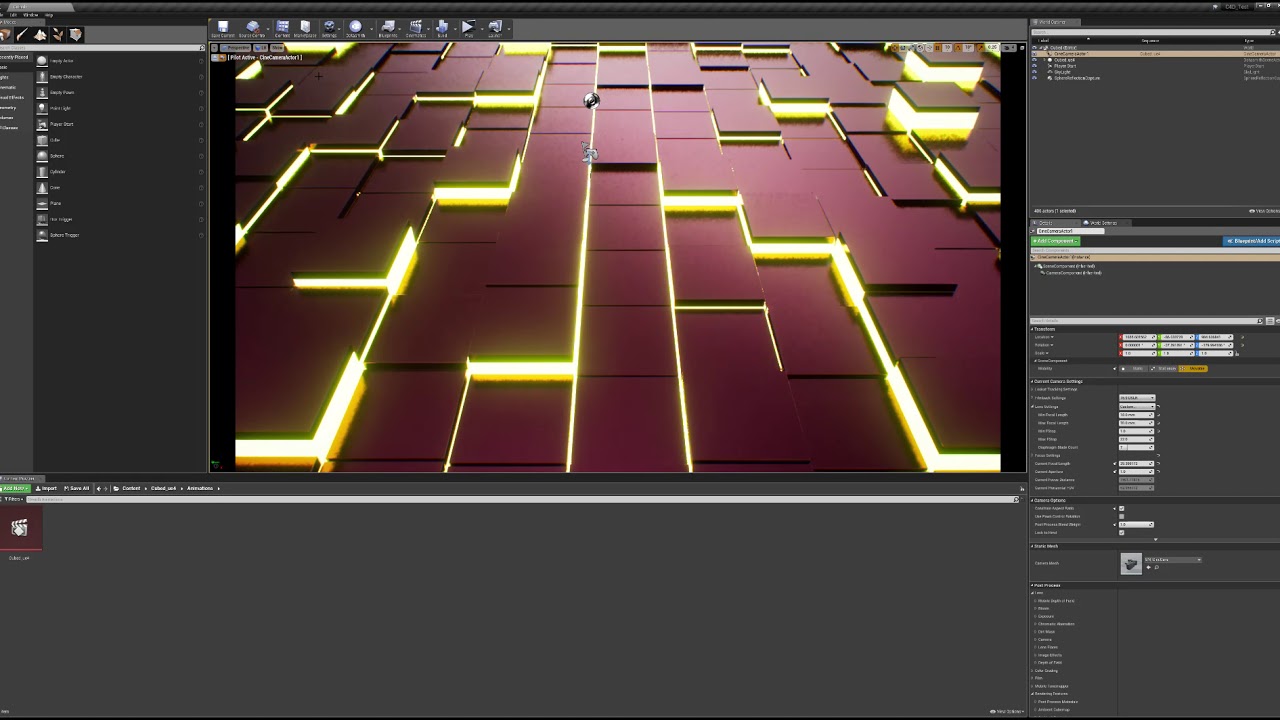The height and width of the screenshot is (720, 1280).
Task: Select the Cone shape icon
Action: [42, 187]
